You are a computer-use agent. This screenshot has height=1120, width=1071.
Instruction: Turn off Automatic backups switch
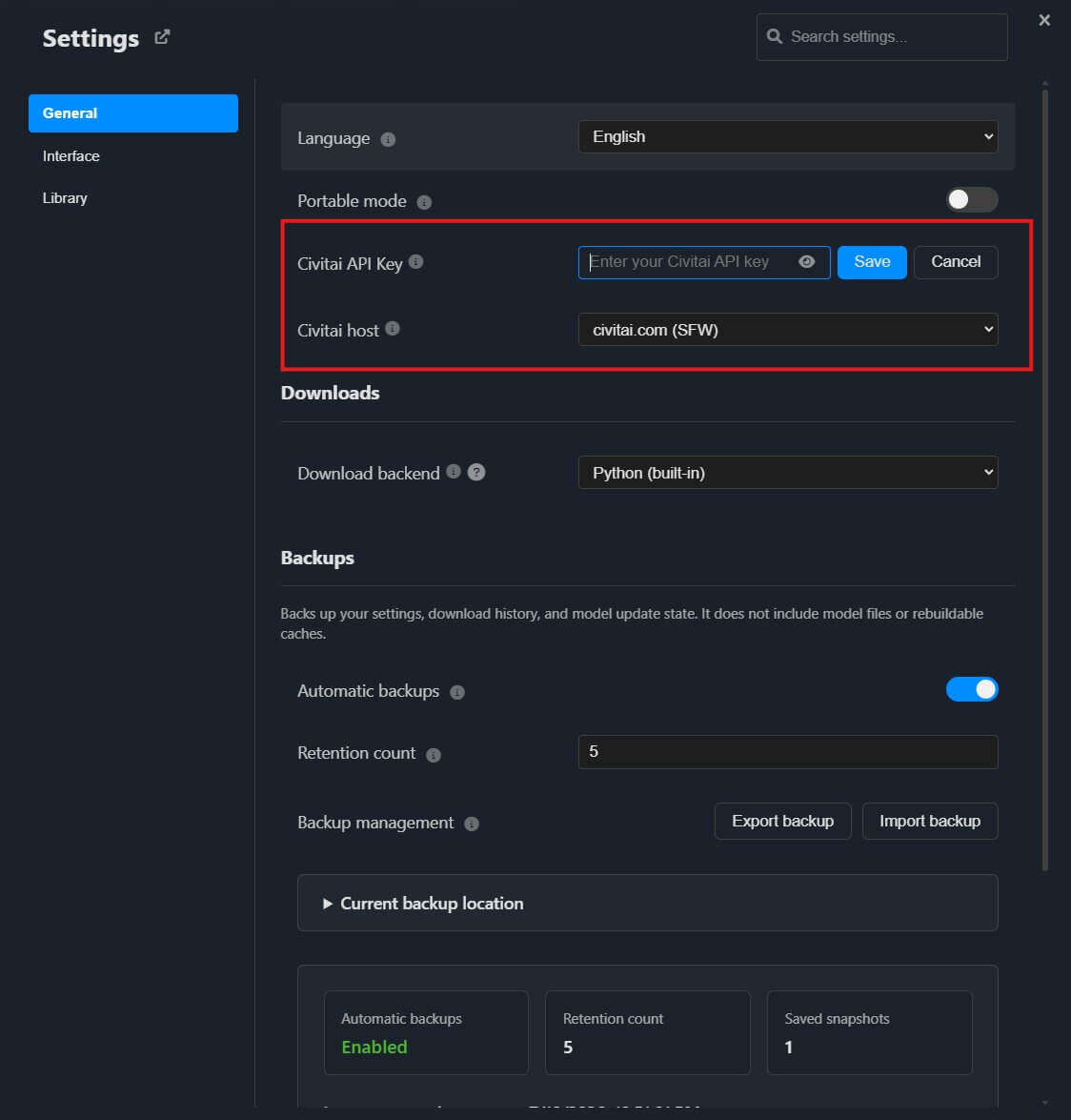(972, 689)
